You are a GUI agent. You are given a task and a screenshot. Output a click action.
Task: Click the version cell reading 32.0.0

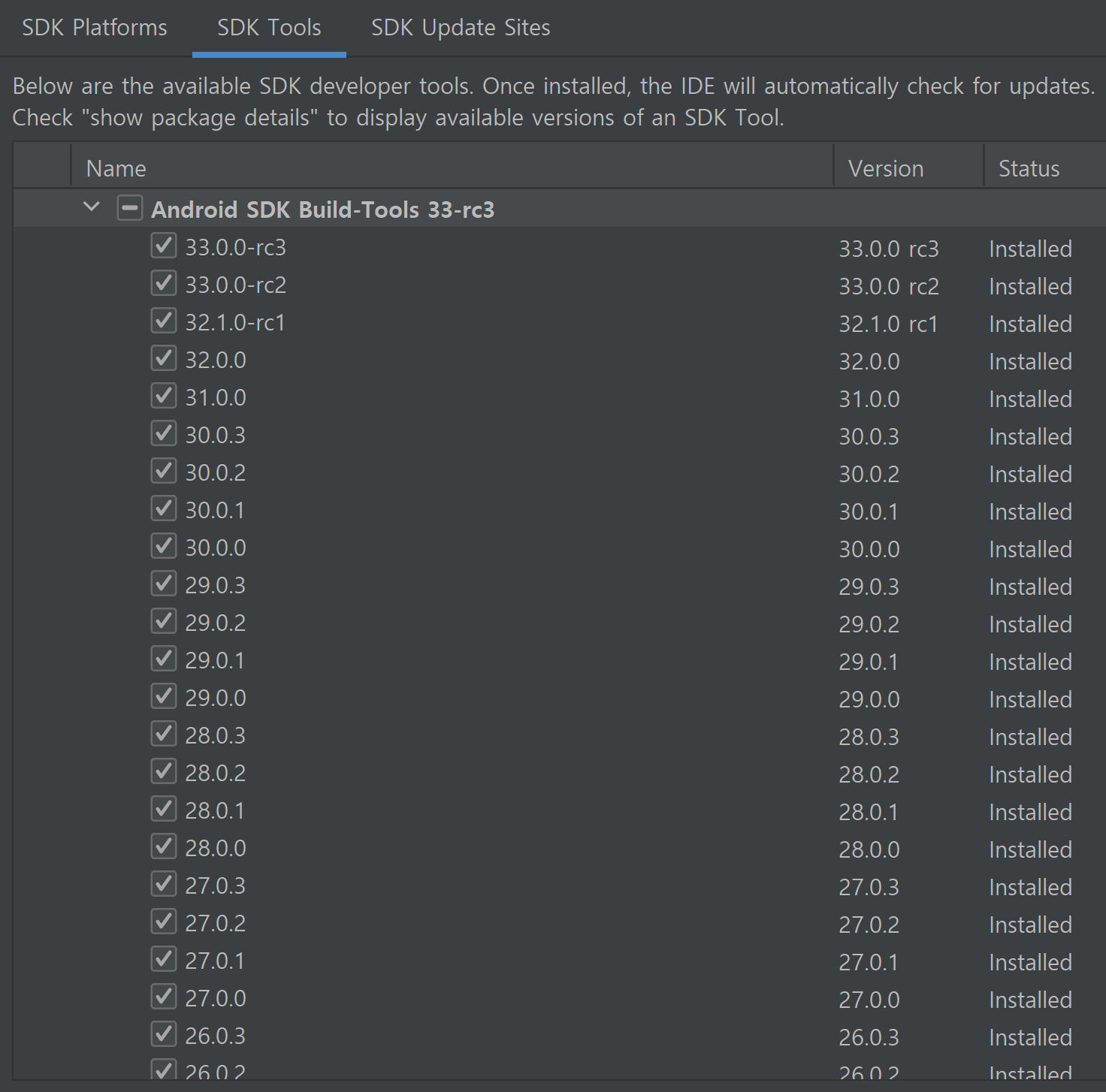[869, 362]
